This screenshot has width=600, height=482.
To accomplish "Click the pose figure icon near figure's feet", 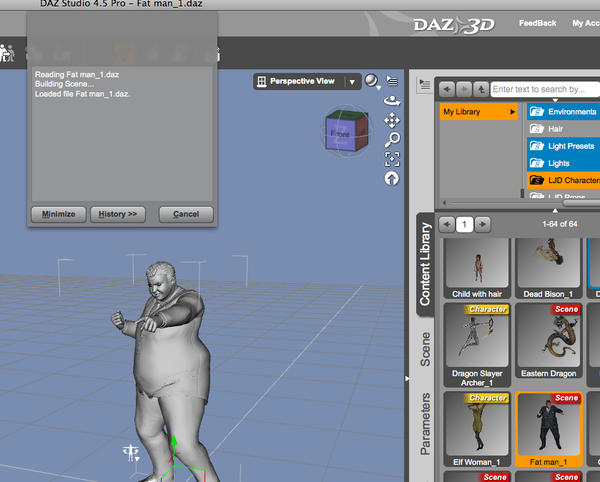I will (131, 453).
